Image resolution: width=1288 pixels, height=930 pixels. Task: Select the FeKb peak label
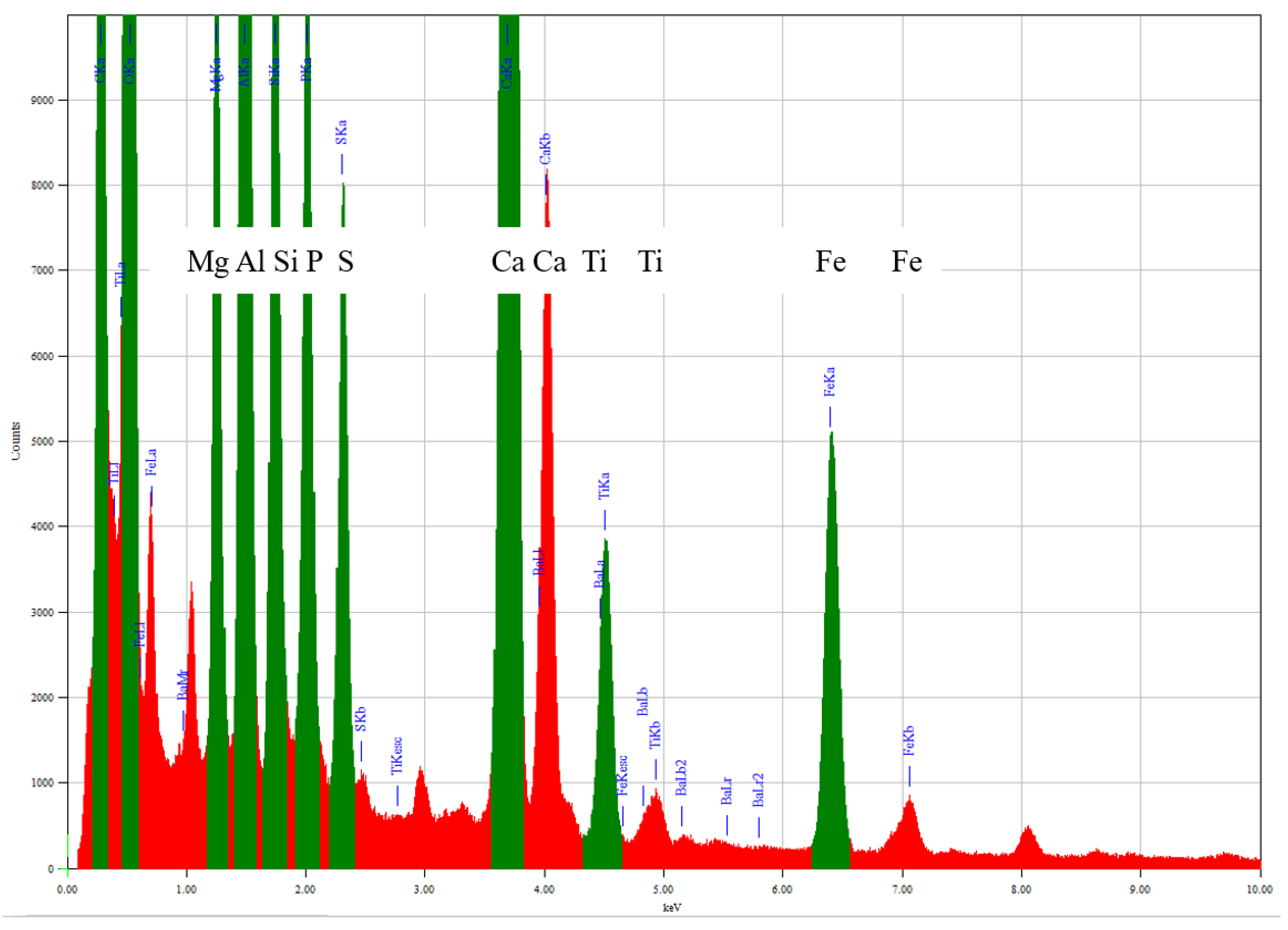pyautogui.click(x=909, y=741)
